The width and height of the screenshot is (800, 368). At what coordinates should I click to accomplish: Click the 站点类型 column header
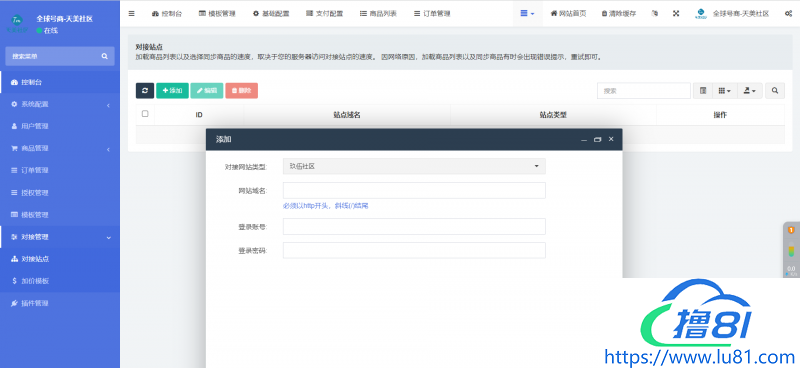[x=553, y=115]
